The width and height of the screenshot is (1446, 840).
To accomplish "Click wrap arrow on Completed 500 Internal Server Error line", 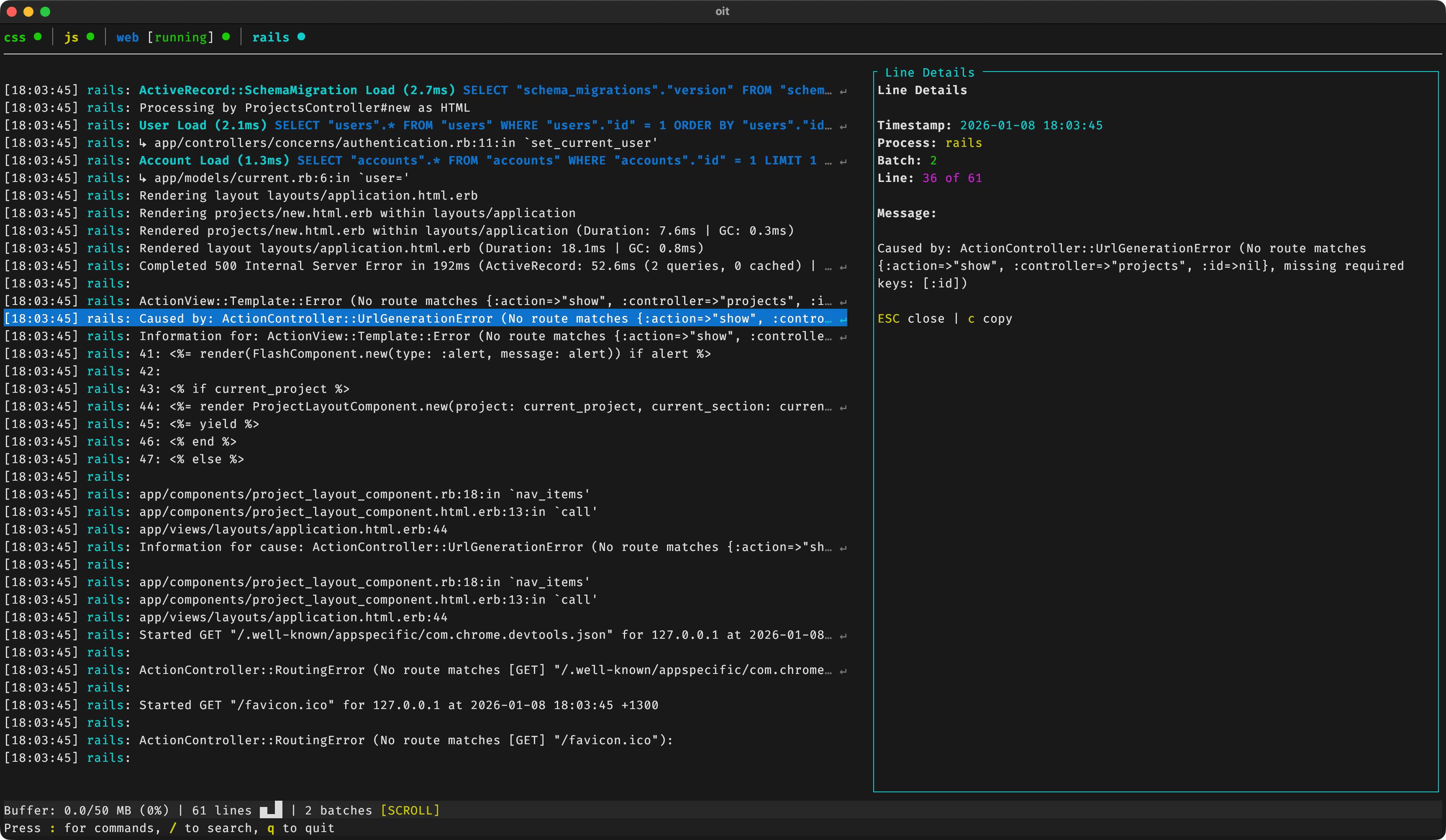I will coord(843,267).
